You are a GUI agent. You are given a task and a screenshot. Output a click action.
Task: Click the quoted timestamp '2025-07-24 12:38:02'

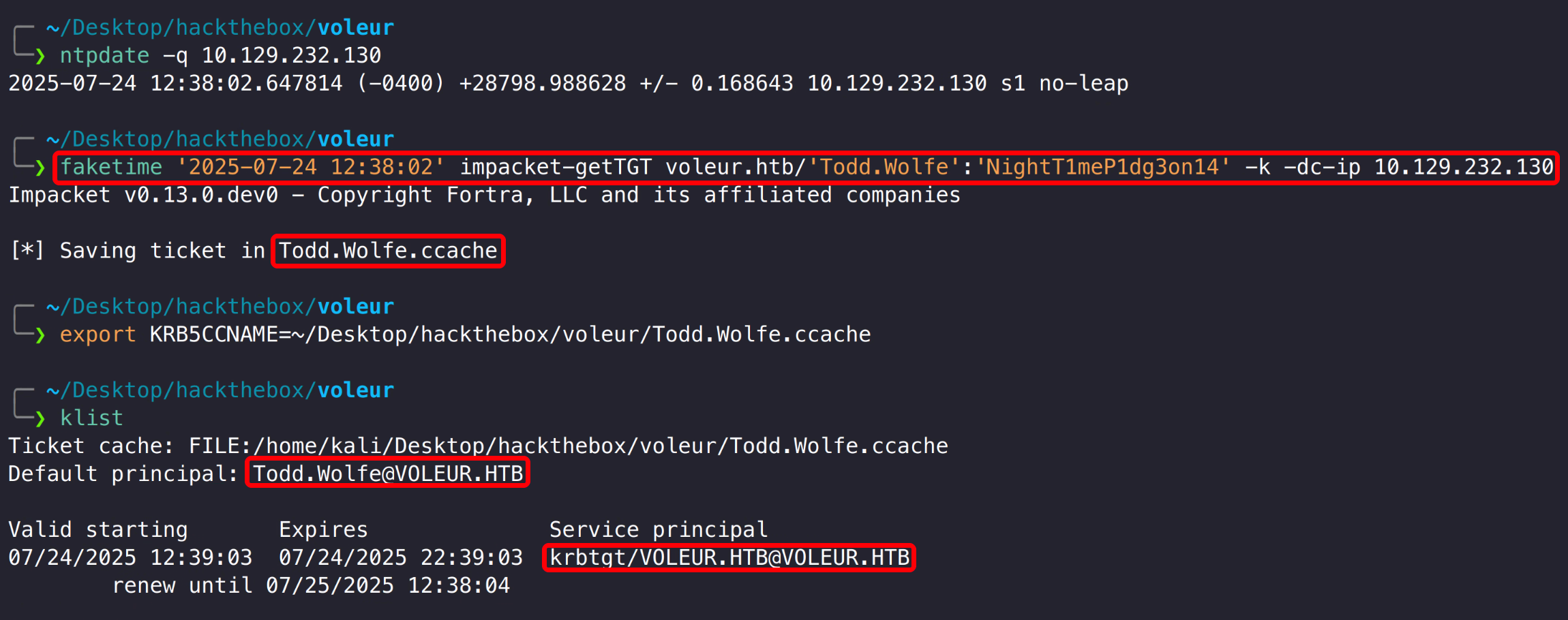pyautogui.click(x=310, y=167)
